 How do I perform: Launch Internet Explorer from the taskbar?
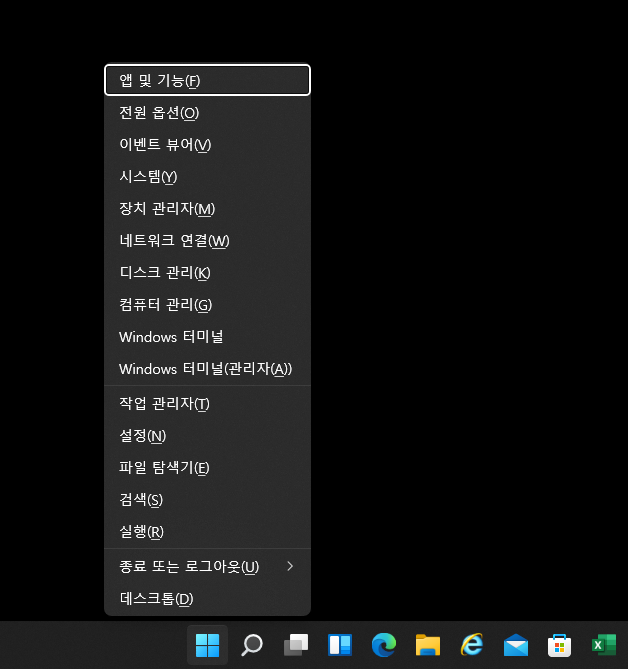[472, 645]
